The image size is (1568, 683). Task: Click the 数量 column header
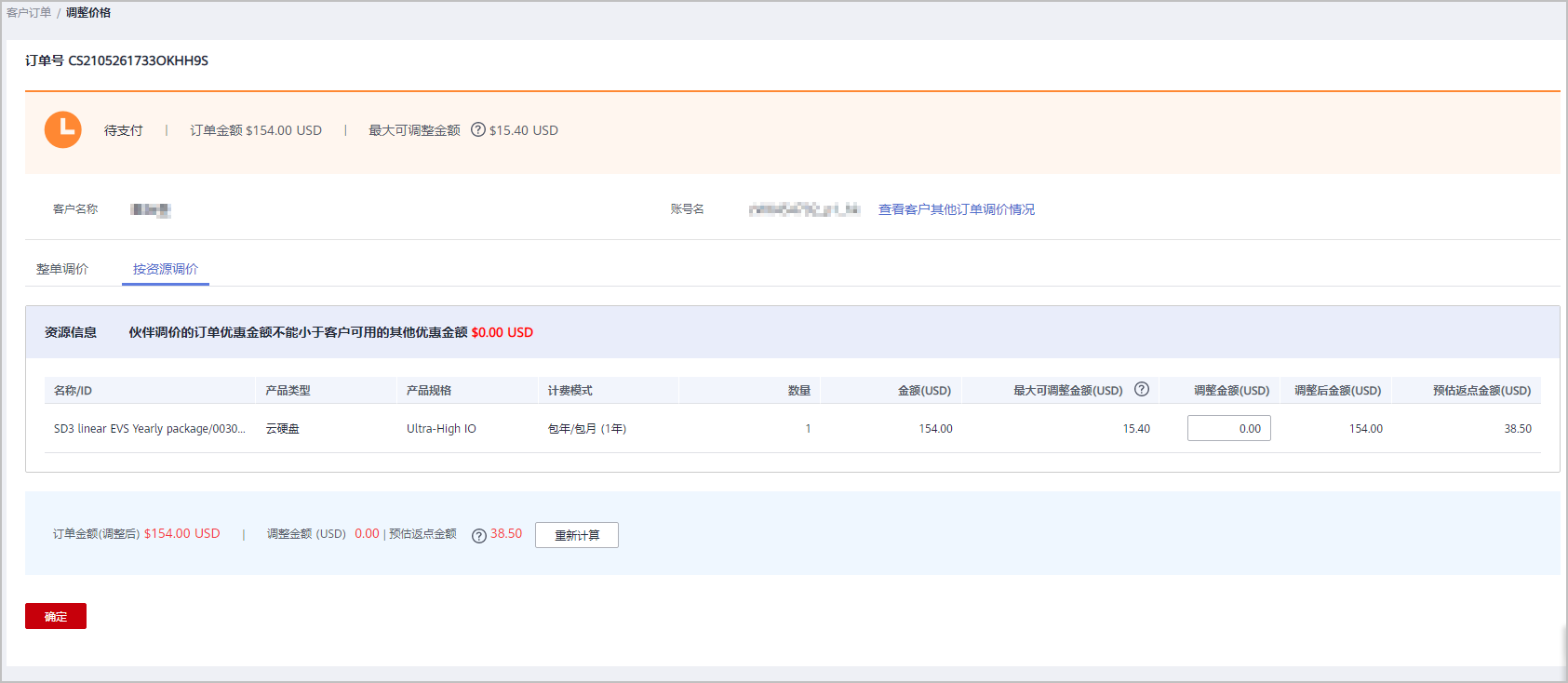(799, 391)
